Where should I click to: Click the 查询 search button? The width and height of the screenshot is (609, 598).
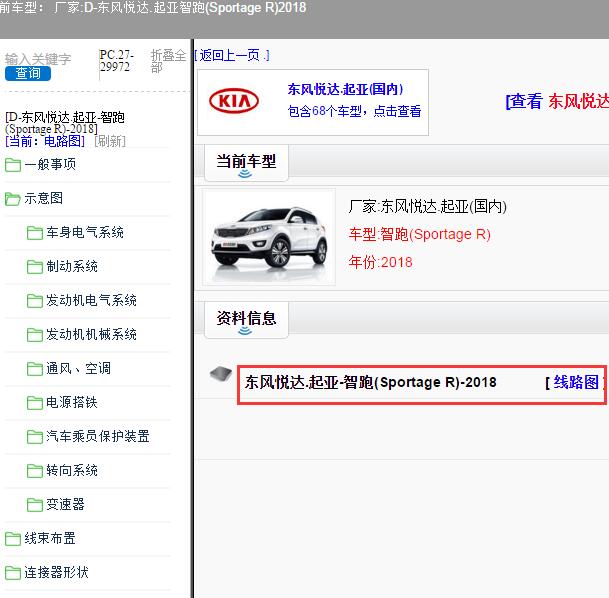pyautogui.click(x=28, y=73)
